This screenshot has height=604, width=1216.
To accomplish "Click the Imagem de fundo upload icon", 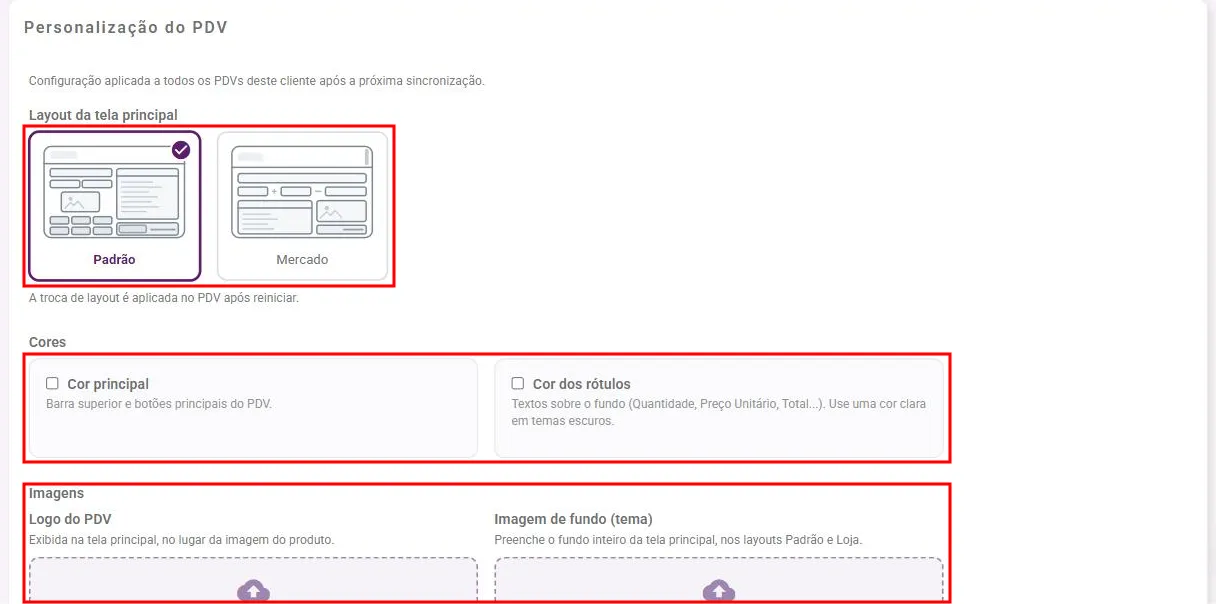I will coord(718,591).
